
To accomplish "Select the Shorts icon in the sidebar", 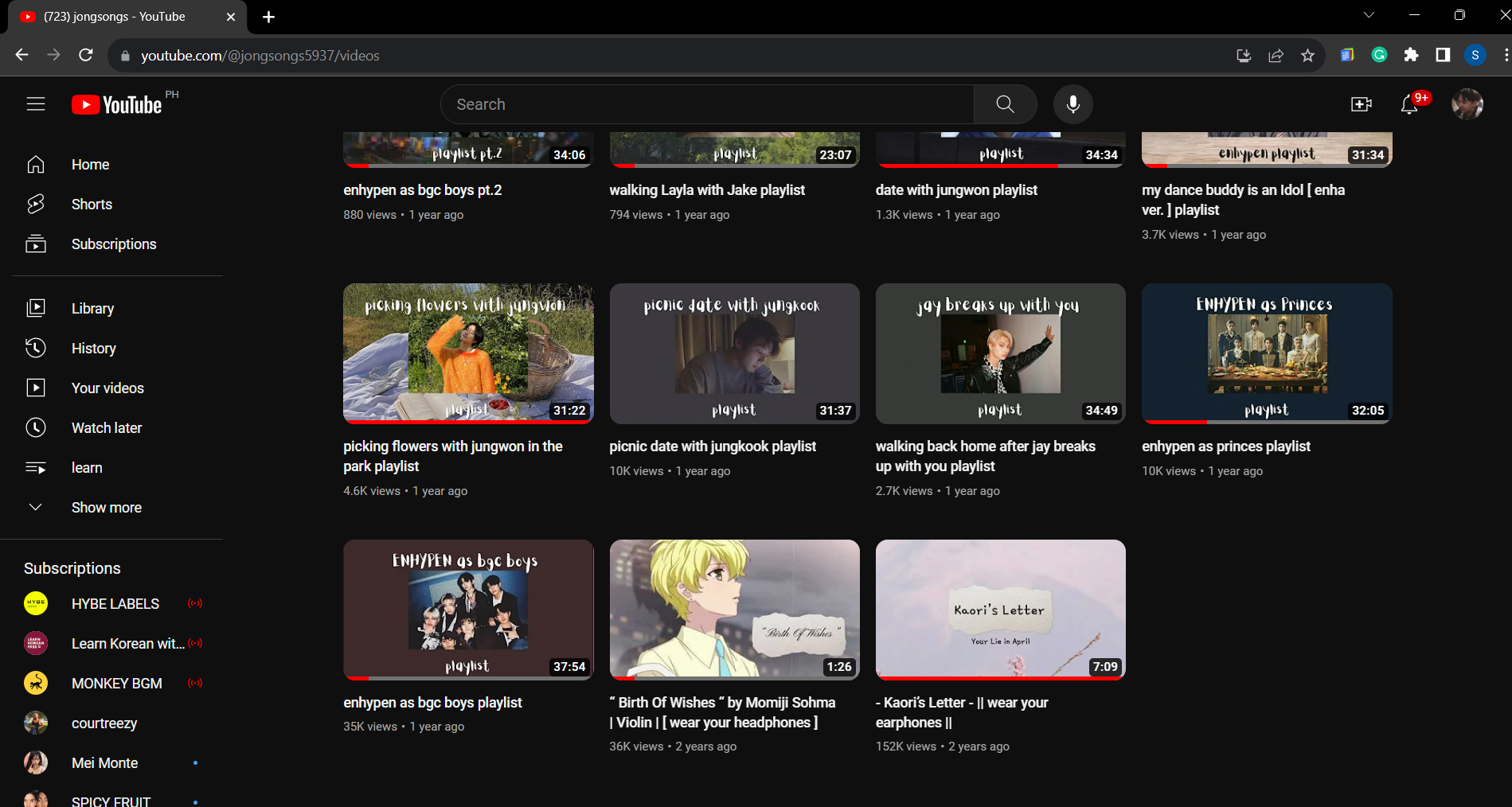I will (x=36, y=204).
